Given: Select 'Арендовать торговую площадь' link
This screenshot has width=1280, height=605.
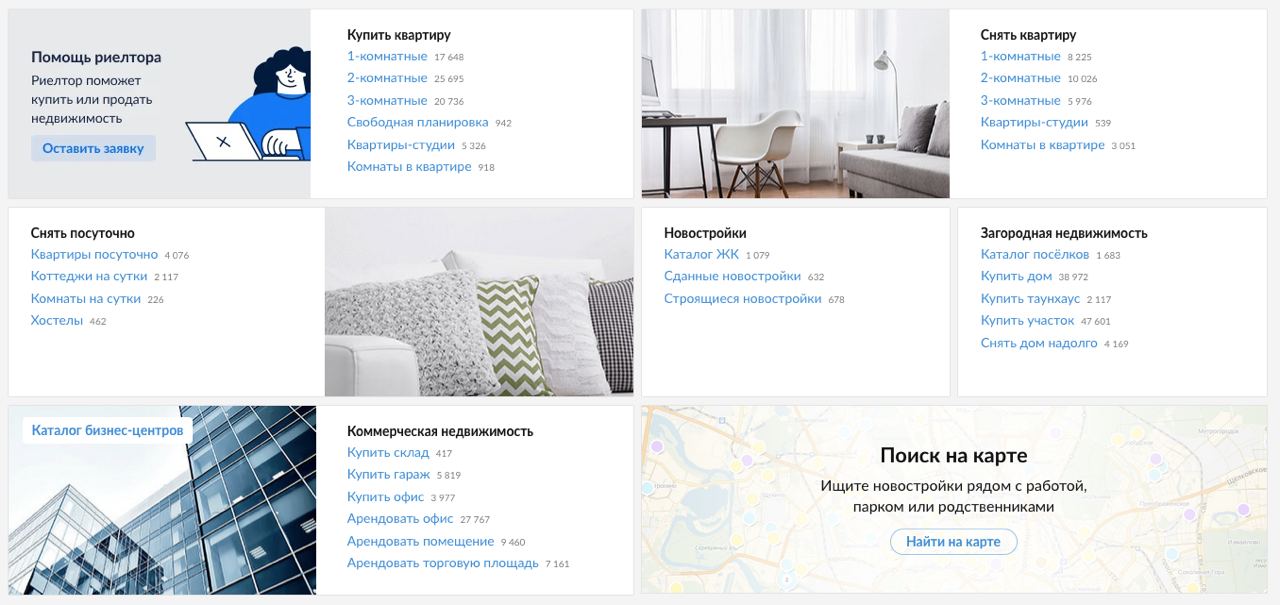Looking at the screenshot, I should pos(443,562).
